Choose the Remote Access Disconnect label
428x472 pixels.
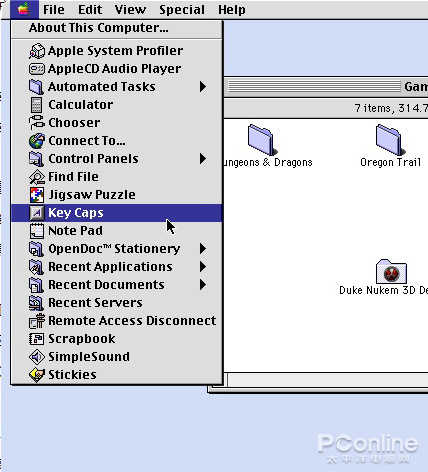[132, 321]
